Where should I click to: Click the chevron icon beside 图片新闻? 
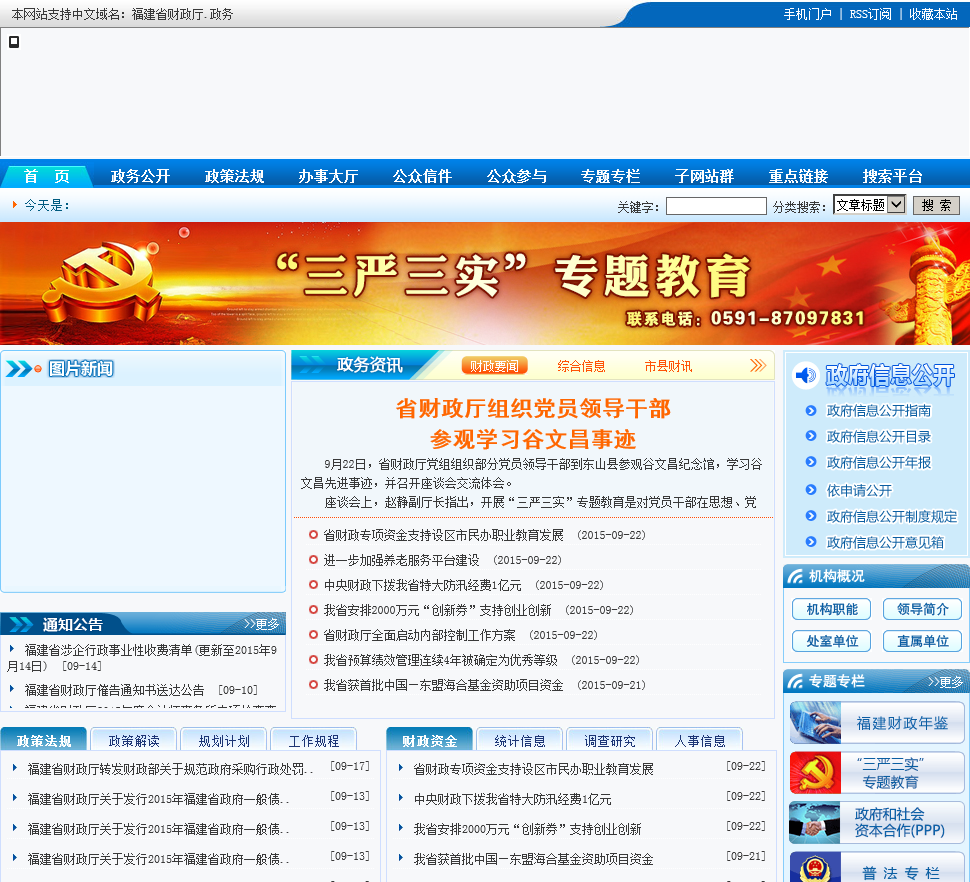(19, 369)
